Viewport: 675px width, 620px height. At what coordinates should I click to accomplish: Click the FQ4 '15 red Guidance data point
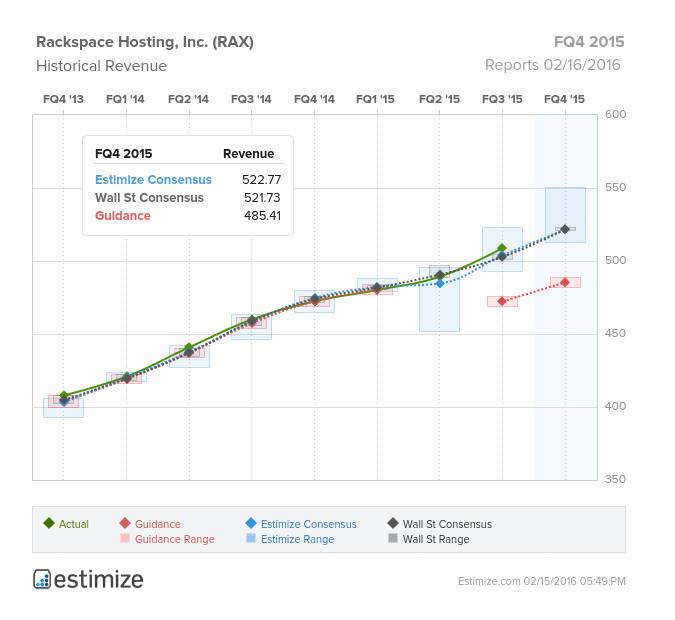click(565, 282)
